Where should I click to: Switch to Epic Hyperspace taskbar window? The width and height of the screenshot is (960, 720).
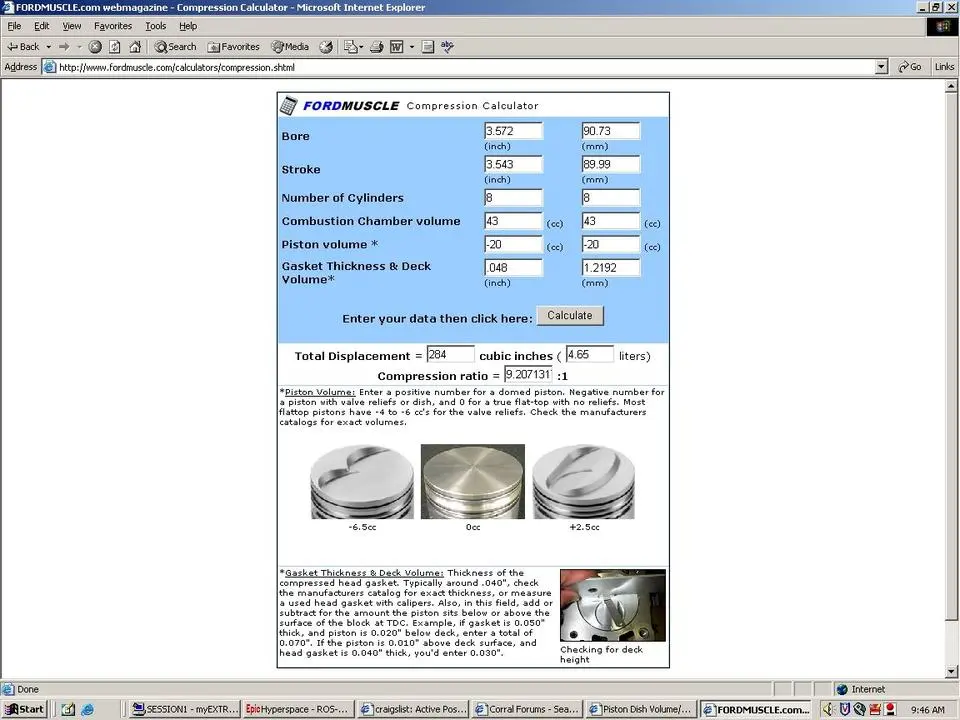coord(298,709)
